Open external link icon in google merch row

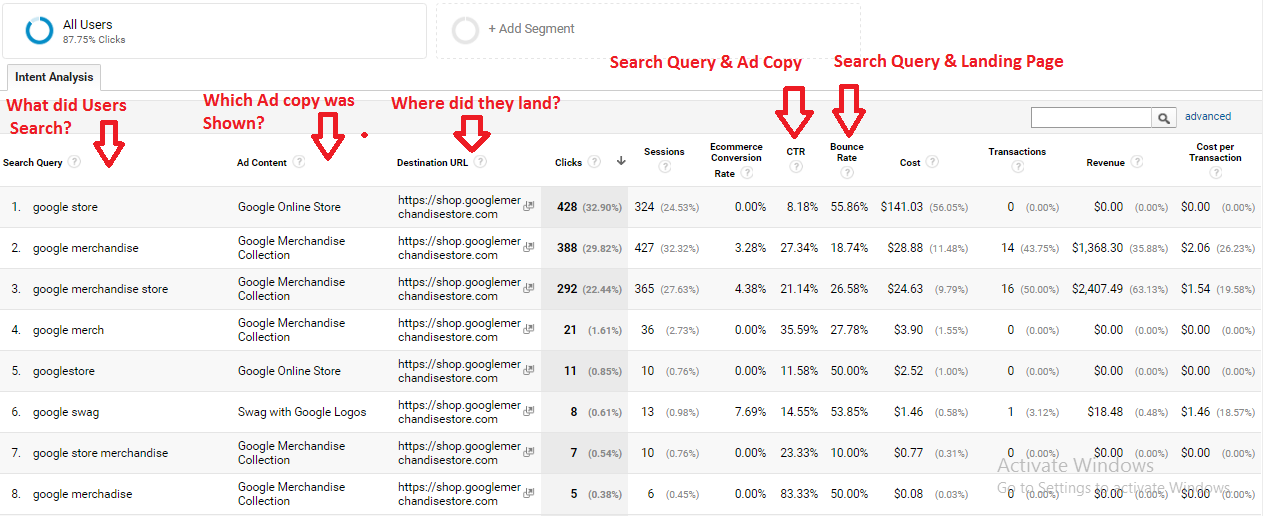click(529, 329)
